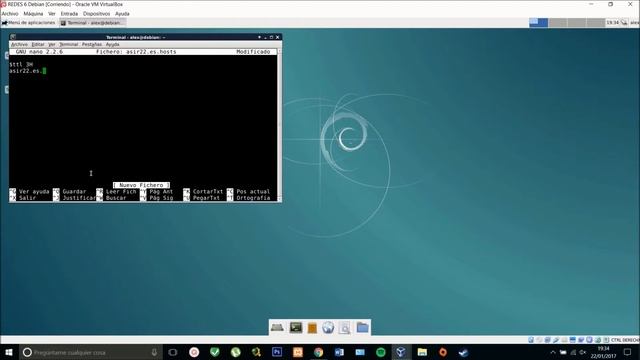Click 'Guardar' shortcut in nano footer
The height and width of the screenshot is (360, 640).
[x=74, y=191]
